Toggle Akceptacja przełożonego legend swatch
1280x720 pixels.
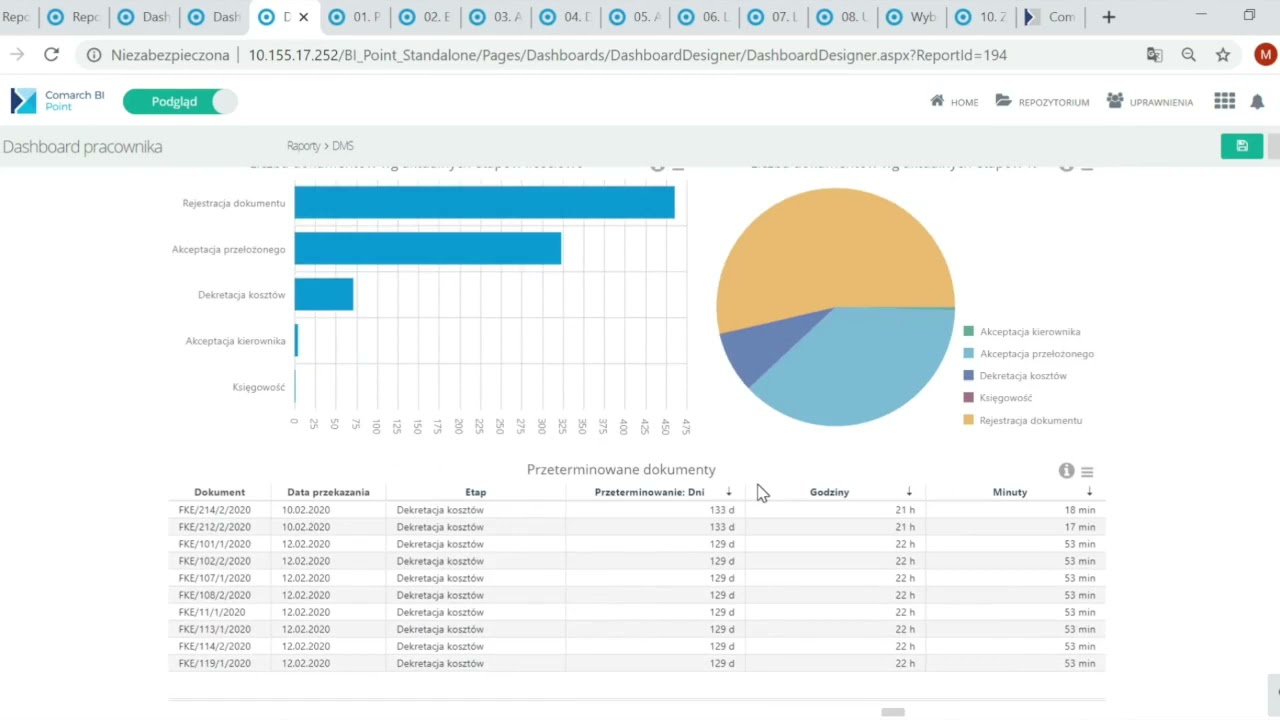pos(968,354)
